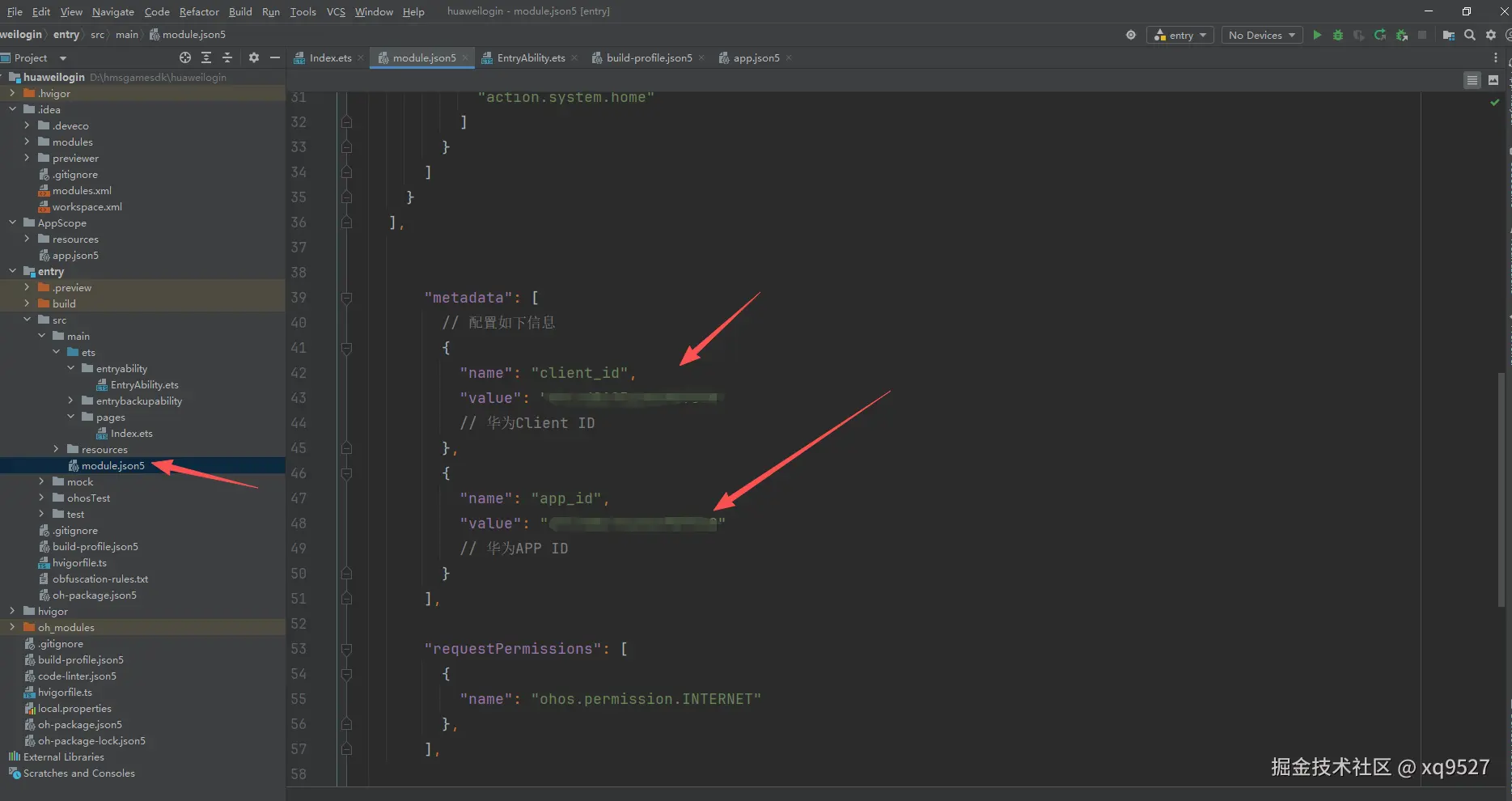Open the Refactor menu
The image size is (1512, 801).
tap(199, 11)
